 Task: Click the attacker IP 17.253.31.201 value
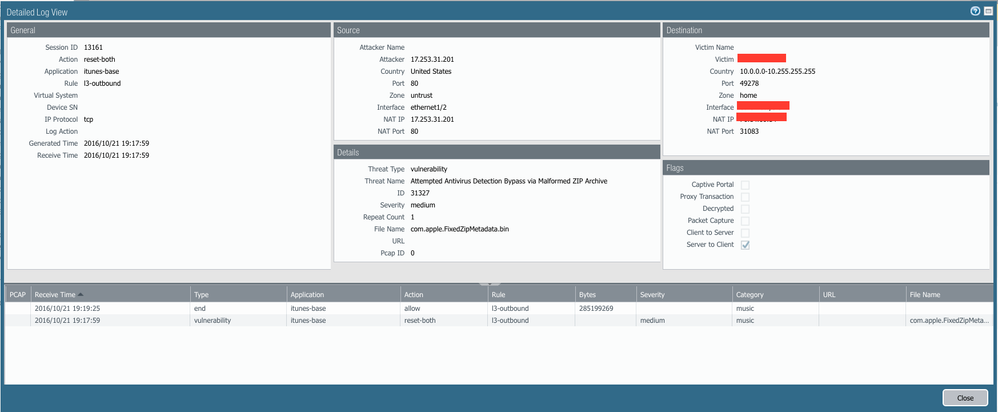(432, 59)
